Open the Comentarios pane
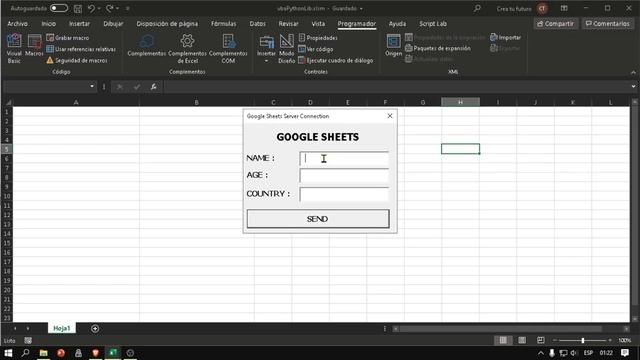The width and height of the screenshot is (640, 360). [608, 24]
